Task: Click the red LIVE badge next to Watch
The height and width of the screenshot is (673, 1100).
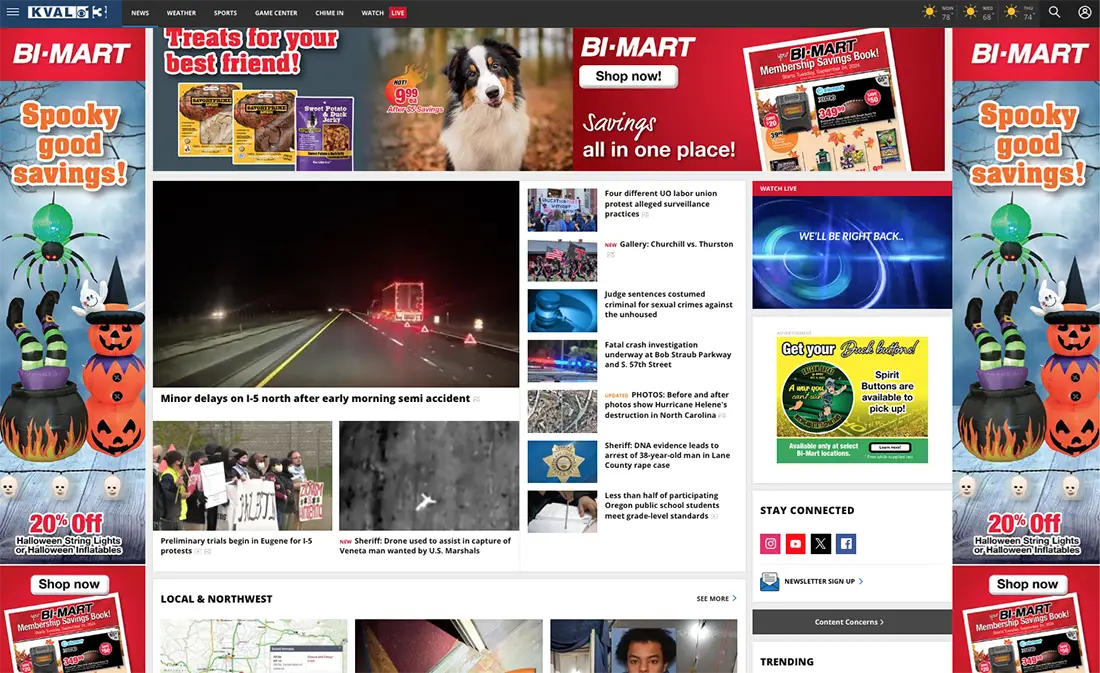Action: 398,13
